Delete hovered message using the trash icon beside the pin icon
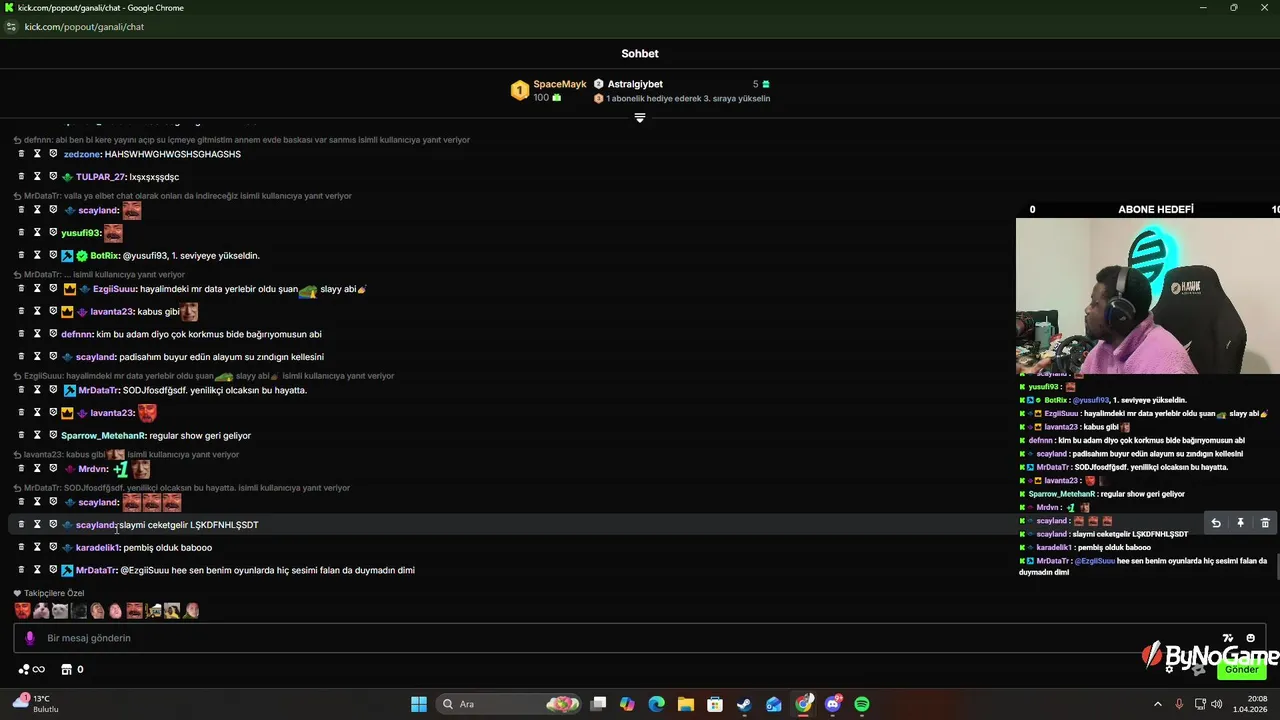Image resolution: width=1280 pixels, height=720 pixels. point(1265,523)
